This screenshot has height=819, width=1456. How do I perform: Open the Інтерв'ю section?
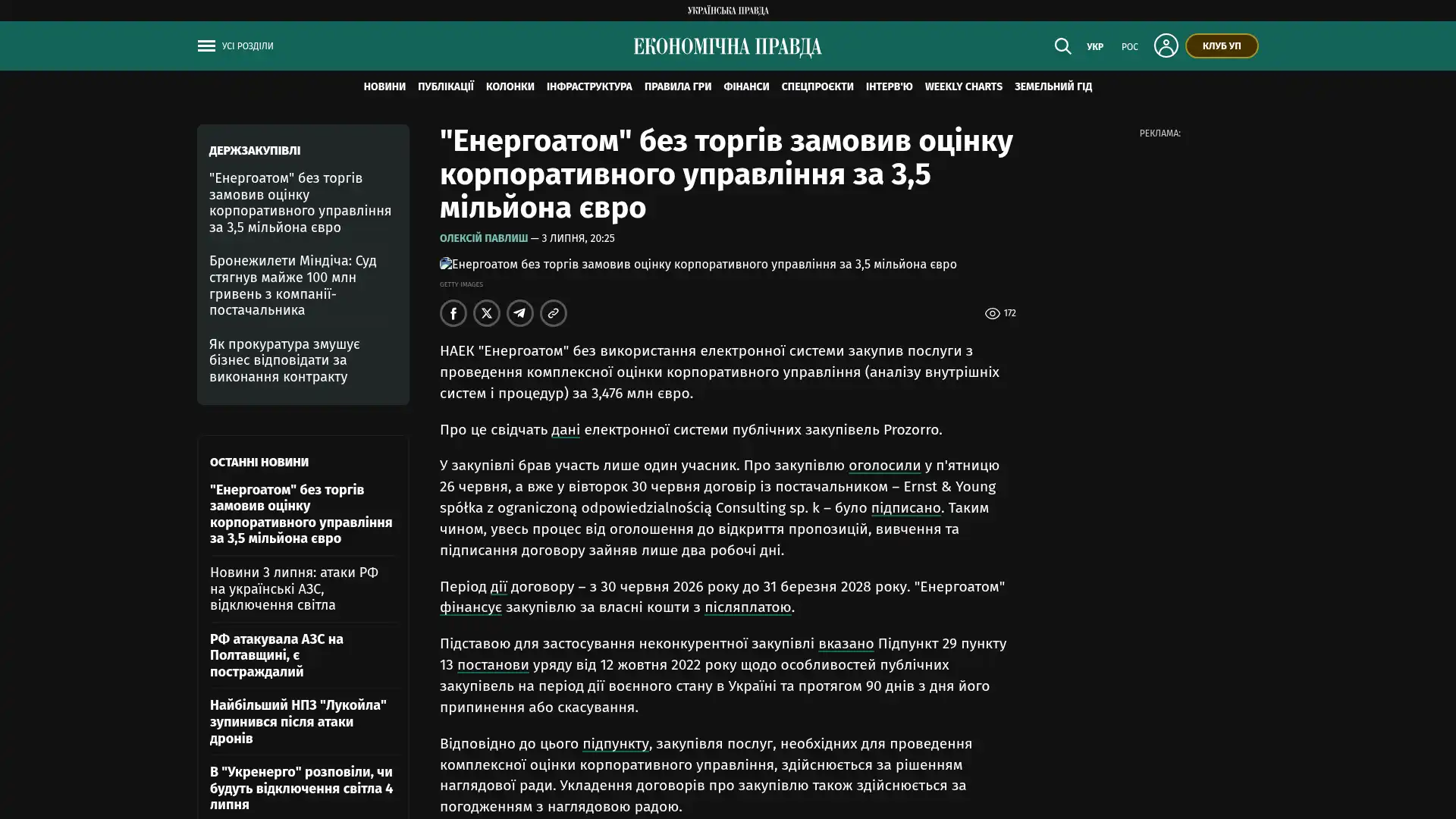click(x=890, y=87)
